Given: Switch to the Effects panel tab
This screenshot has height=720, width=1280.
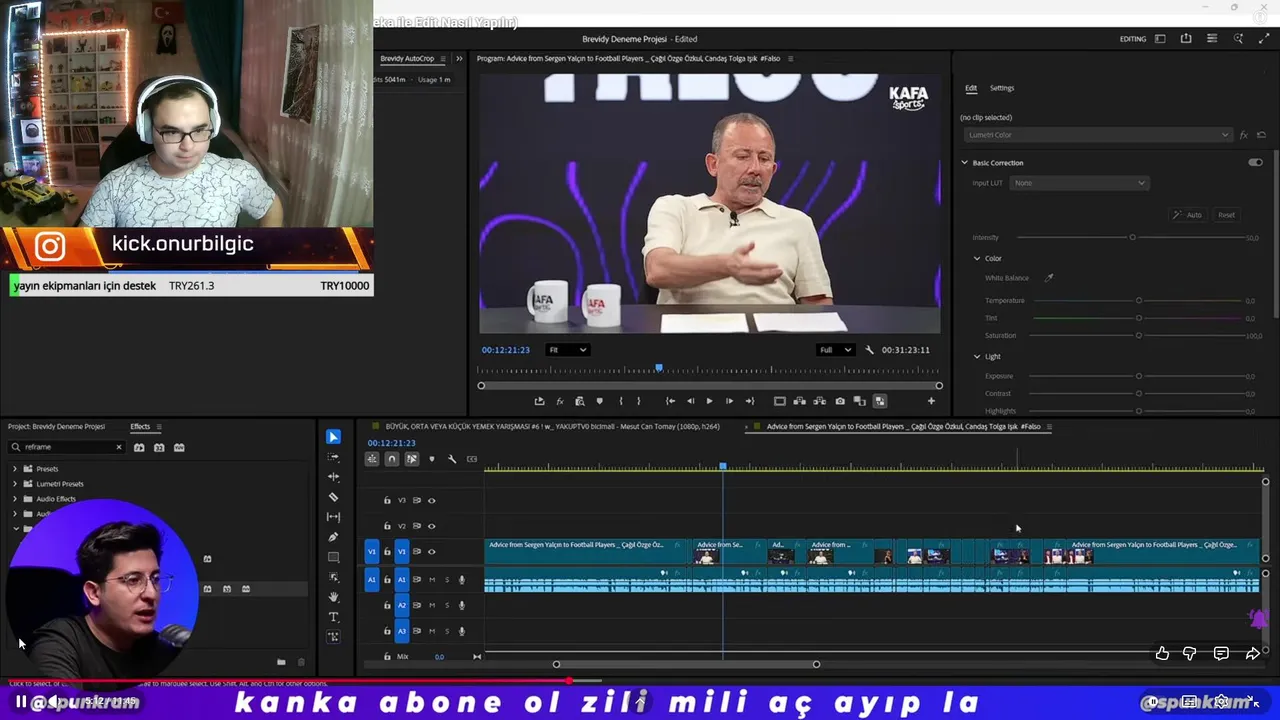Looking at the screenshot, I should coord(140,427).
